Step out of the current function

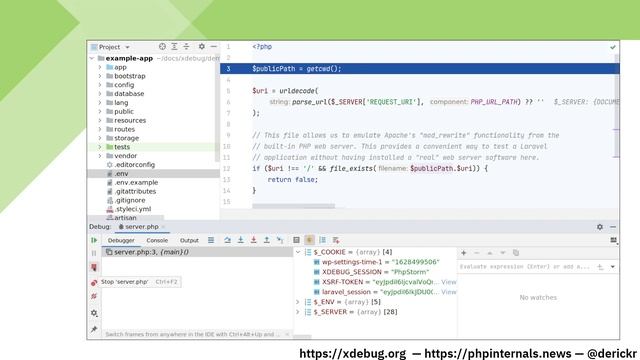click(267, 240)
